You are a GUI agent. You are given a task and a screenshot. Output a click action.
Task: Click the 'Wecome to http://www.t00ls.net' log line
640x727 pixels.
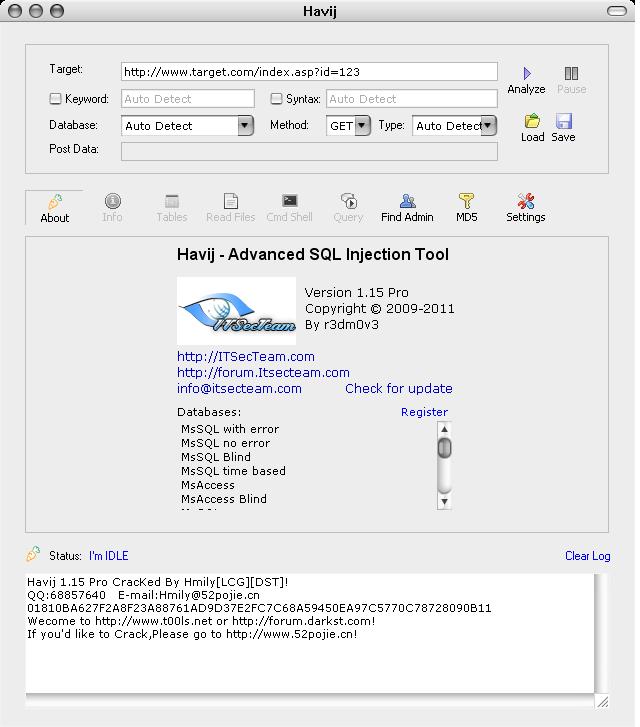[x=201, y=621]
